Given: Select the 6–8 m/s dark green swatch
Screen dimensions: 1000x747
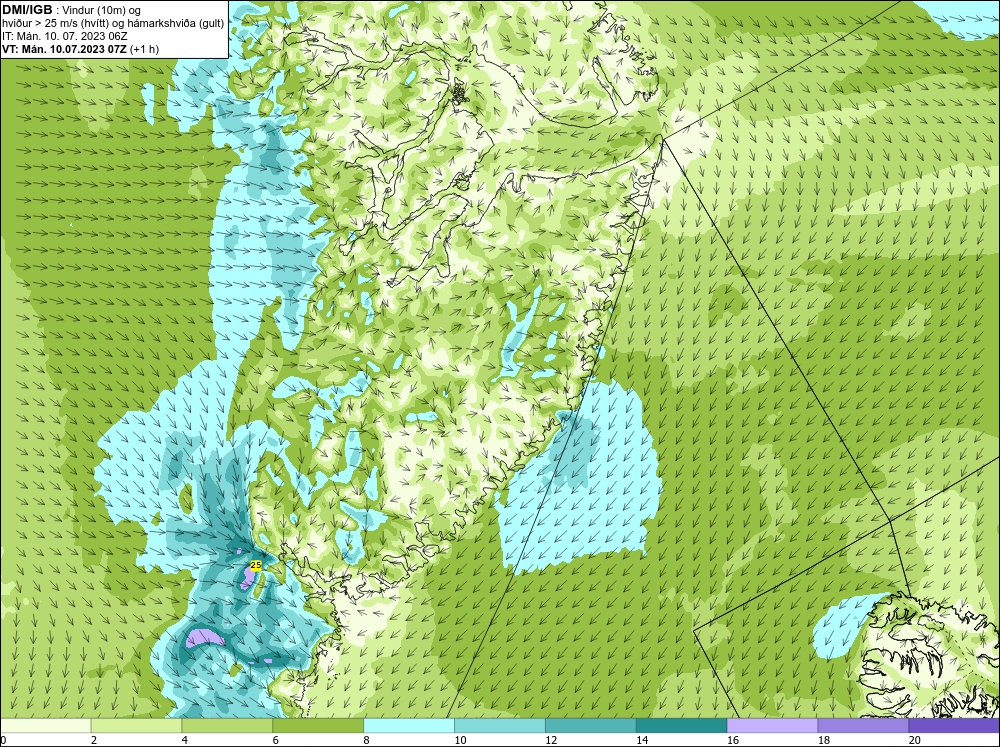Looking at the screenshot, I should tap(318, 725).
